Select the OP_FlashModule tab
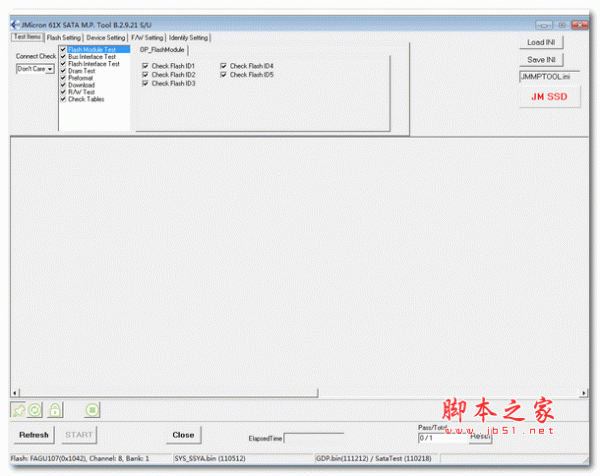This screenshot has height=476, width=600. coord(162,50)
